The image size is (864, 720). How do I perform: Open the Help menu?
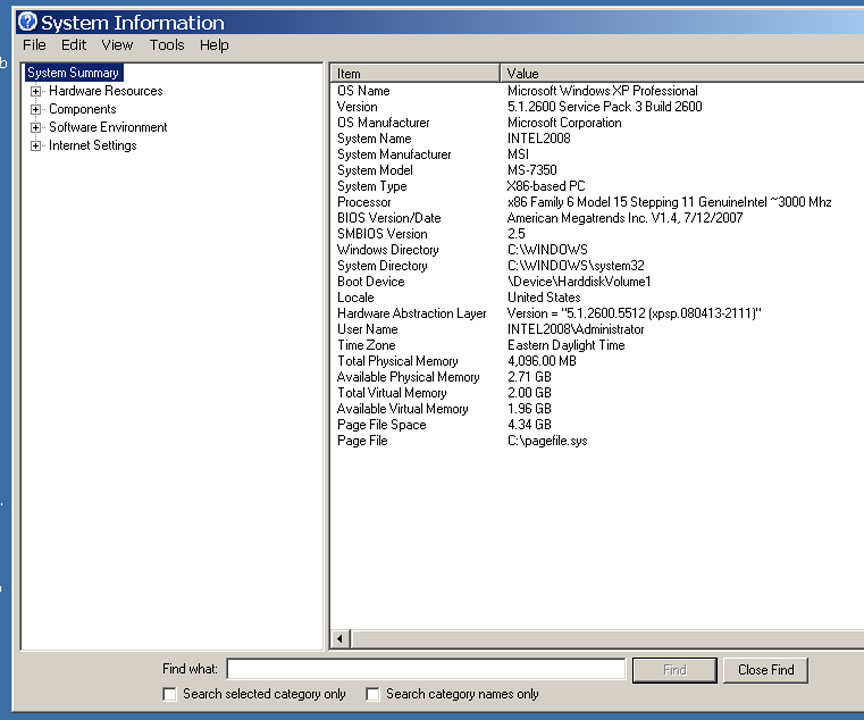(214, 45)
